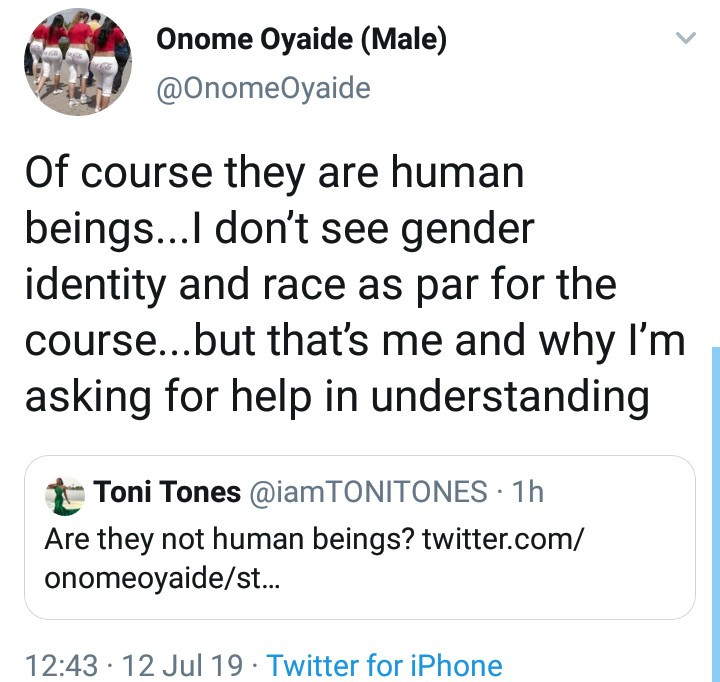Expand the tweet options chevron menu
Image resolution: width=720 pixels, height=682 pixels.
click(x=685, y=39)
